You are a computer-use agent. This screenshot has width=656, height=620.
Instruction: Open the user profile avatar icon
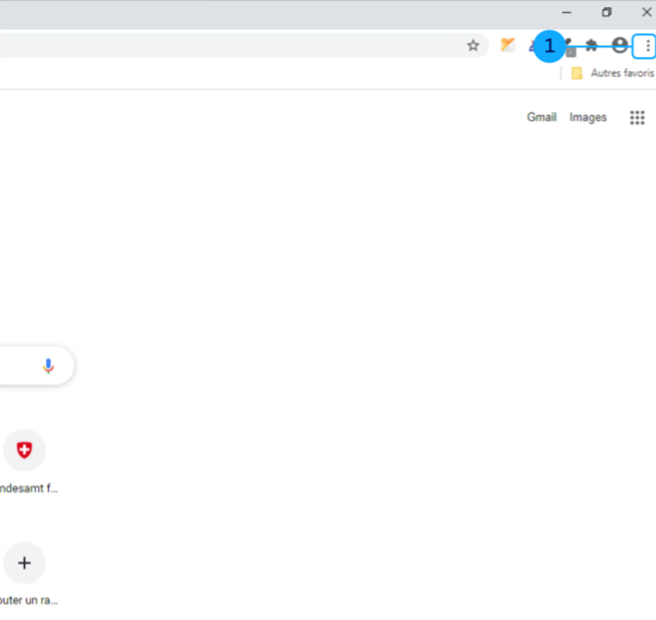coord(620,45)
